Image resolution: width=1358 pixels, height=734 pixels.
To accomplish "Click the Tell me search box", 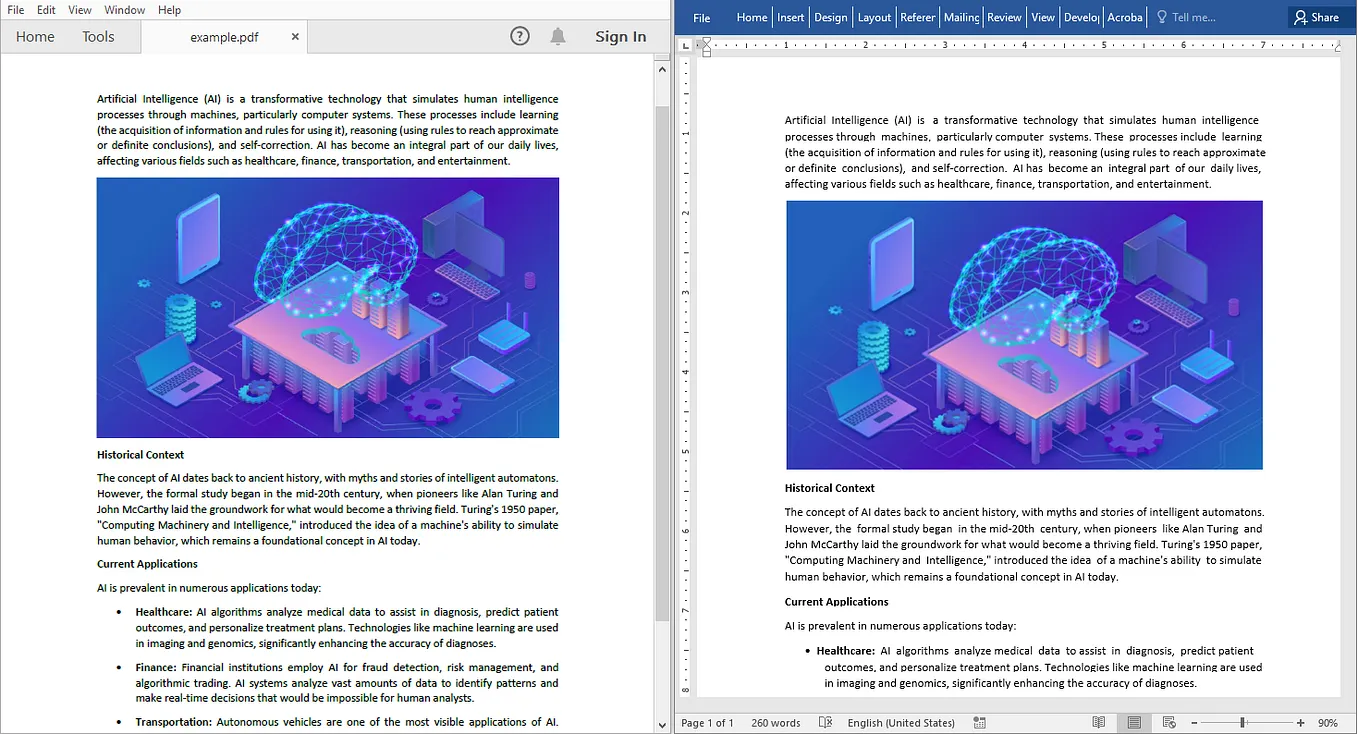I will click(x=1196, y=17).
